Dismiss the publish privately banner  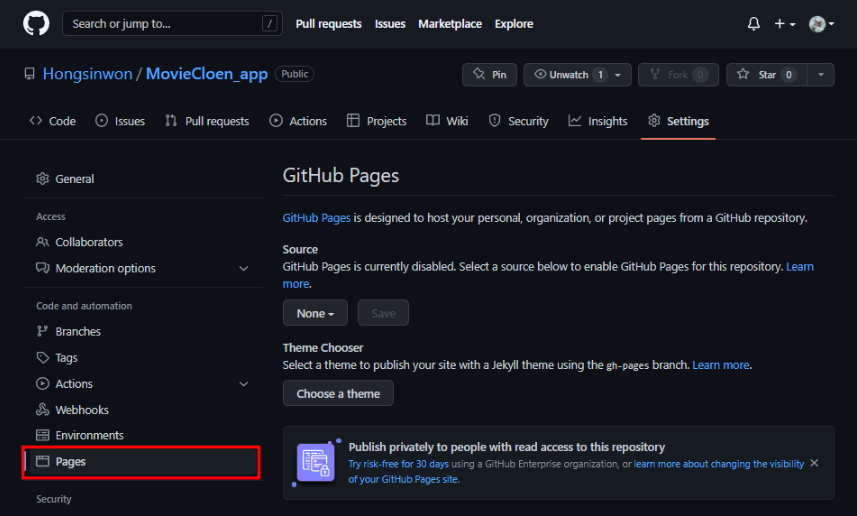click(x=814, y=463)
